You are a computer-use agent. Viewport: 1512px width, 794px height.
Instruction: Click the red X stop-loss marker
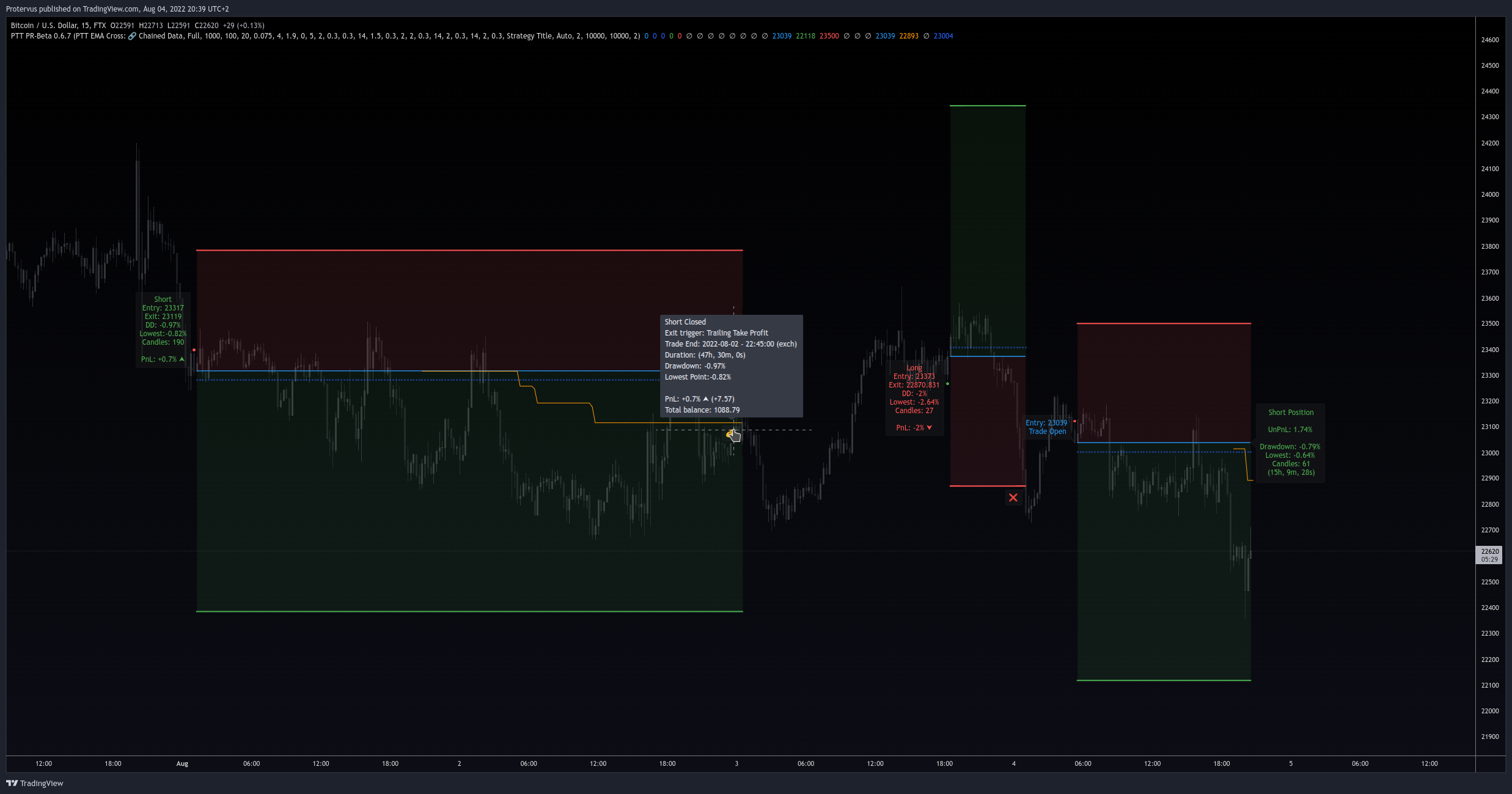coord(1013,498)
